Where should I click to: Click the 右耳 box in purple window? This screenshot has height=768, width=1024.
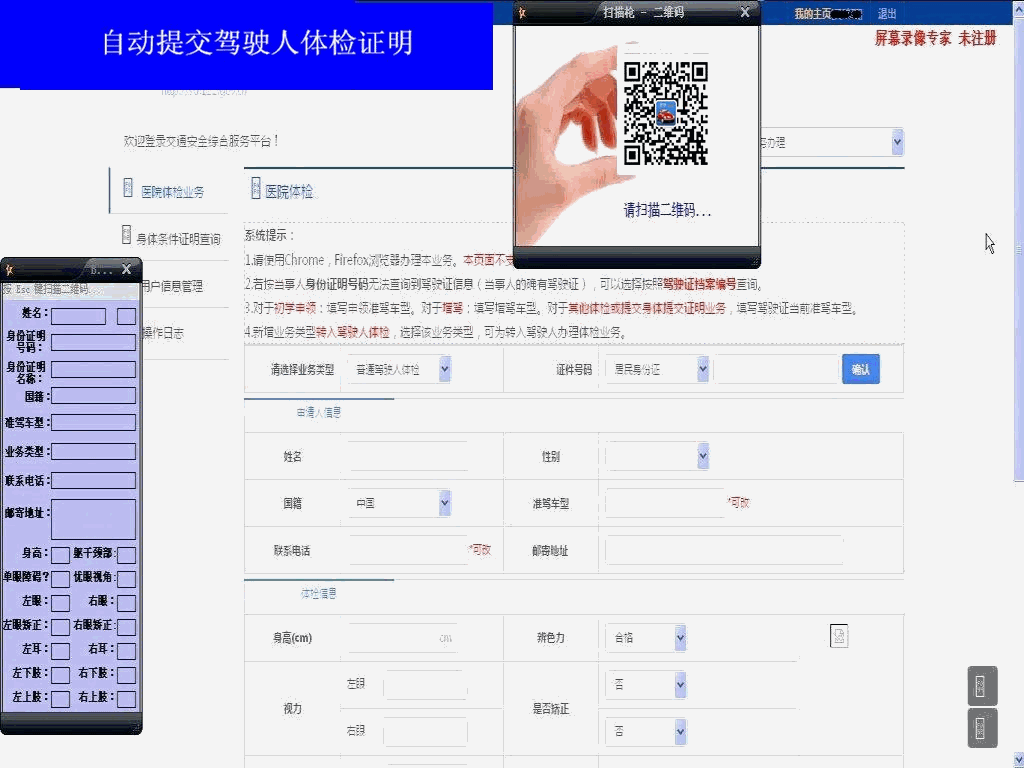pyautogui.click(x=127, y=650)
